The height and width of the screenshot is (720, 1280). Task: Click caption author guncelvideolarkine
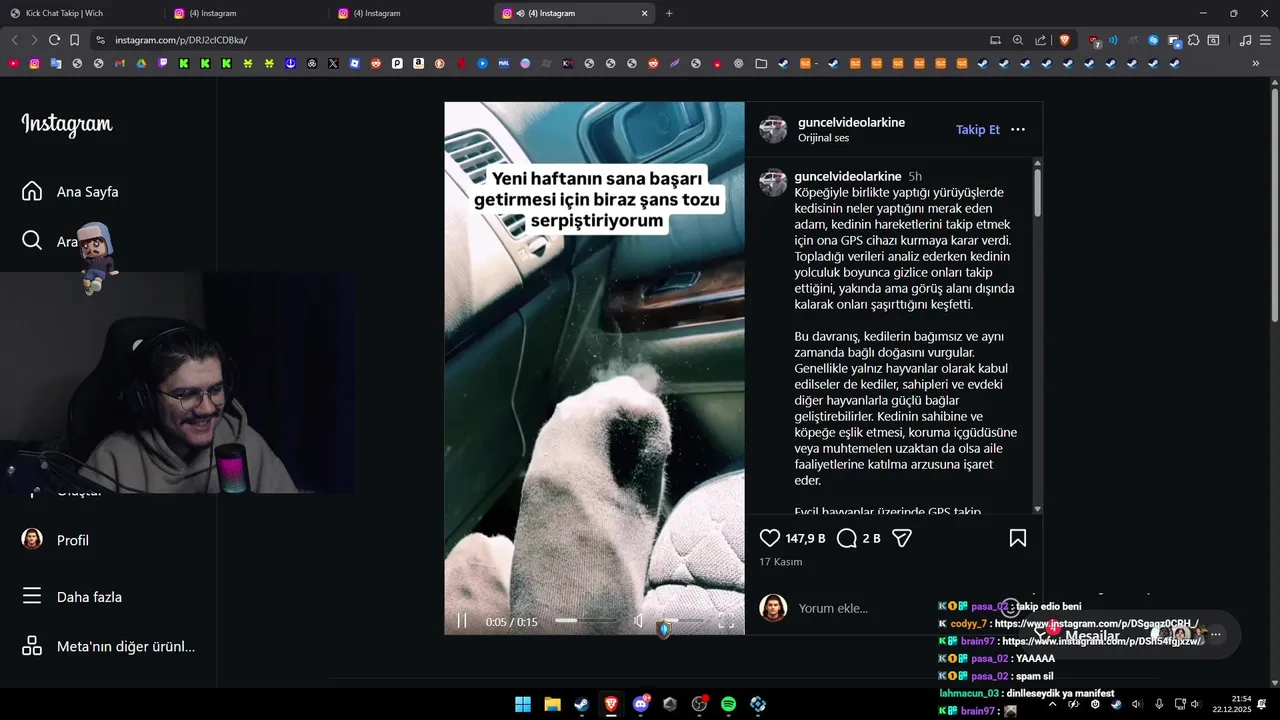[x=848, y=176]
